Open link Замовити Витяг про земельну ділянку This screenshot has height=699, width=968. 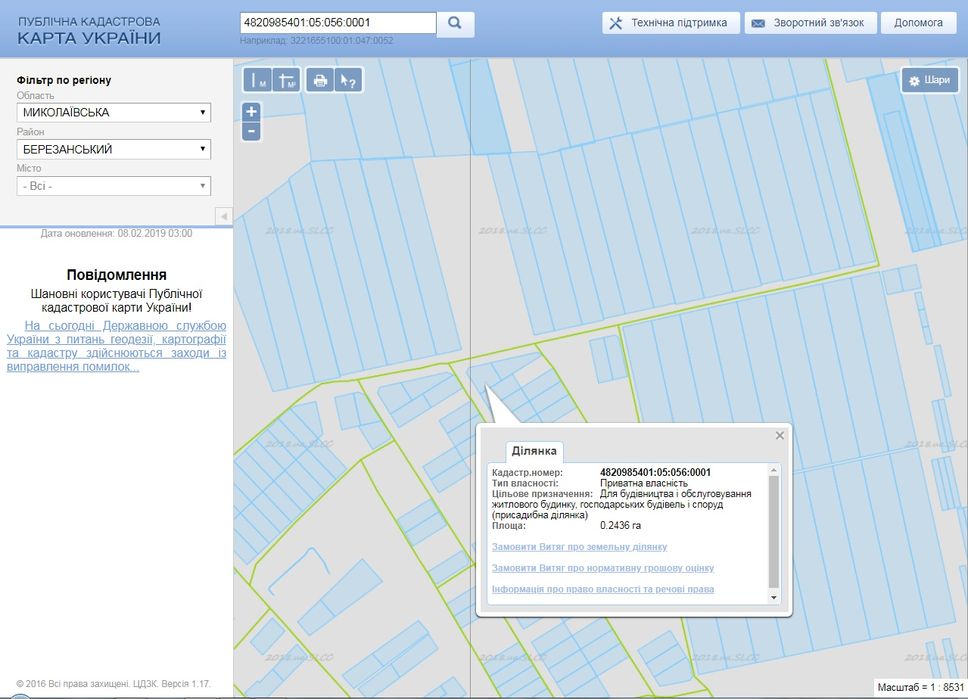click(579, 547)
